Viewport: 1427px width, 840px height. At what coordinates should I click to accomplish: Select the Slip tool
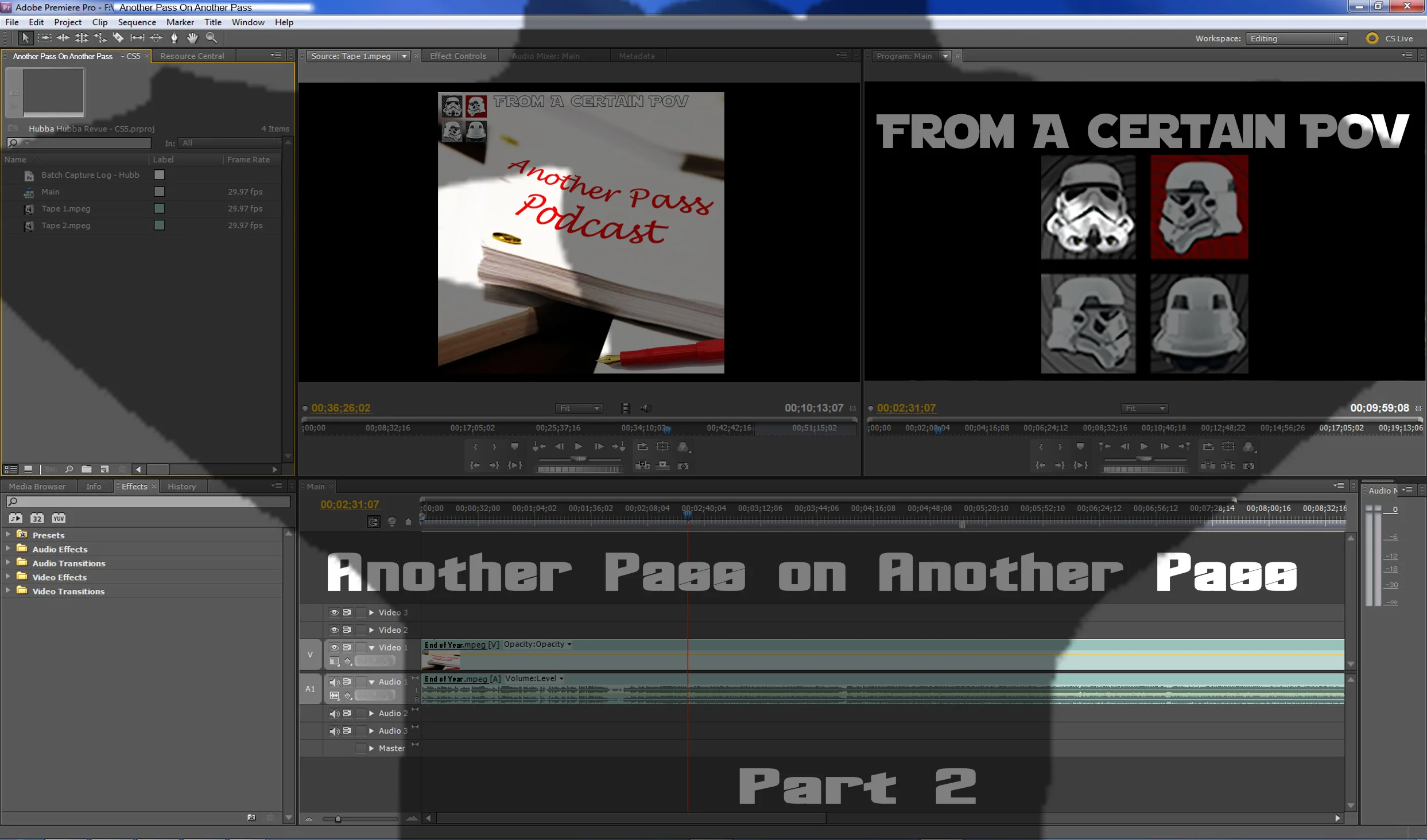(x=137, y=38)
